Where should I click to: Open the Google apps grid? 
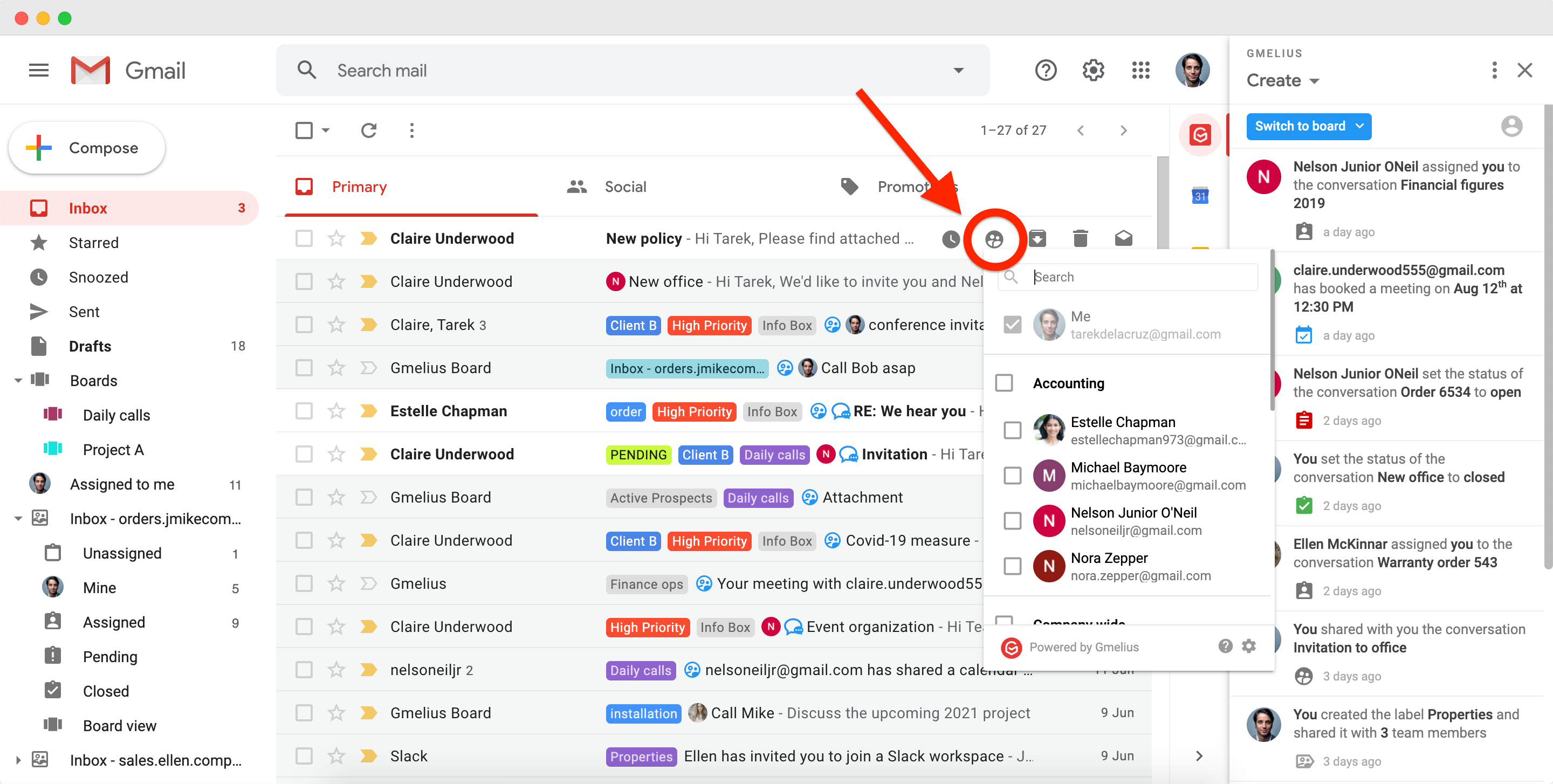[x=1140, y=71]
